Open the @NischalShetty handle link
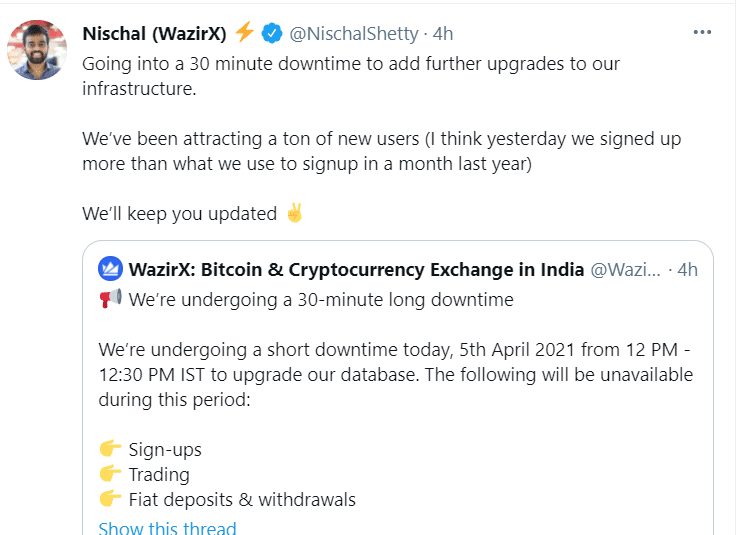 353,33
